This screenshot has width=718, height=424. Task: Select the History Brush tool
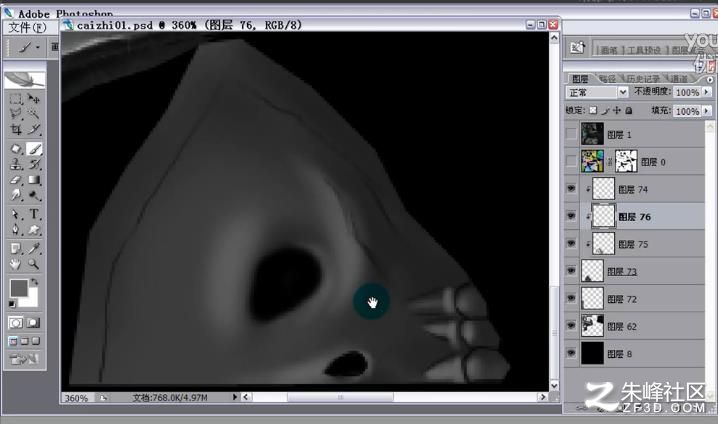click(x=34, y=164)
